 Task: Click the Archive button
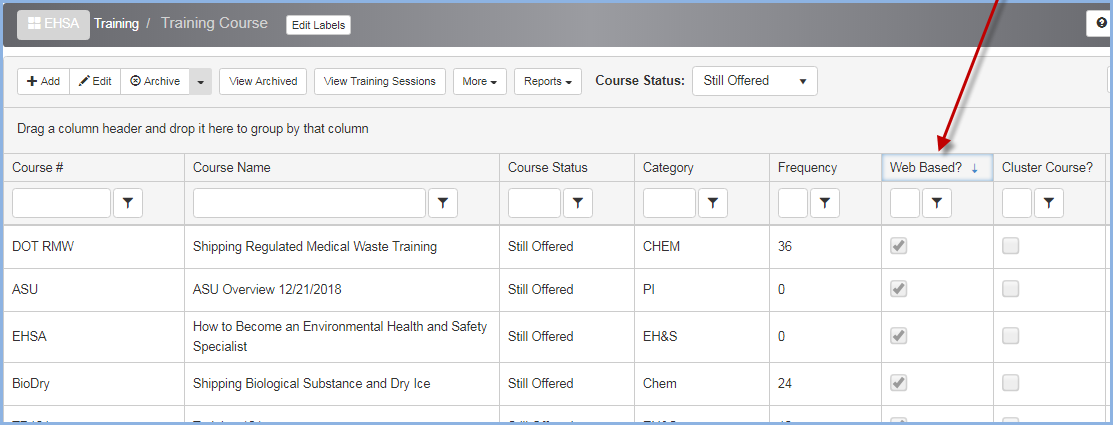coord(155,82)
